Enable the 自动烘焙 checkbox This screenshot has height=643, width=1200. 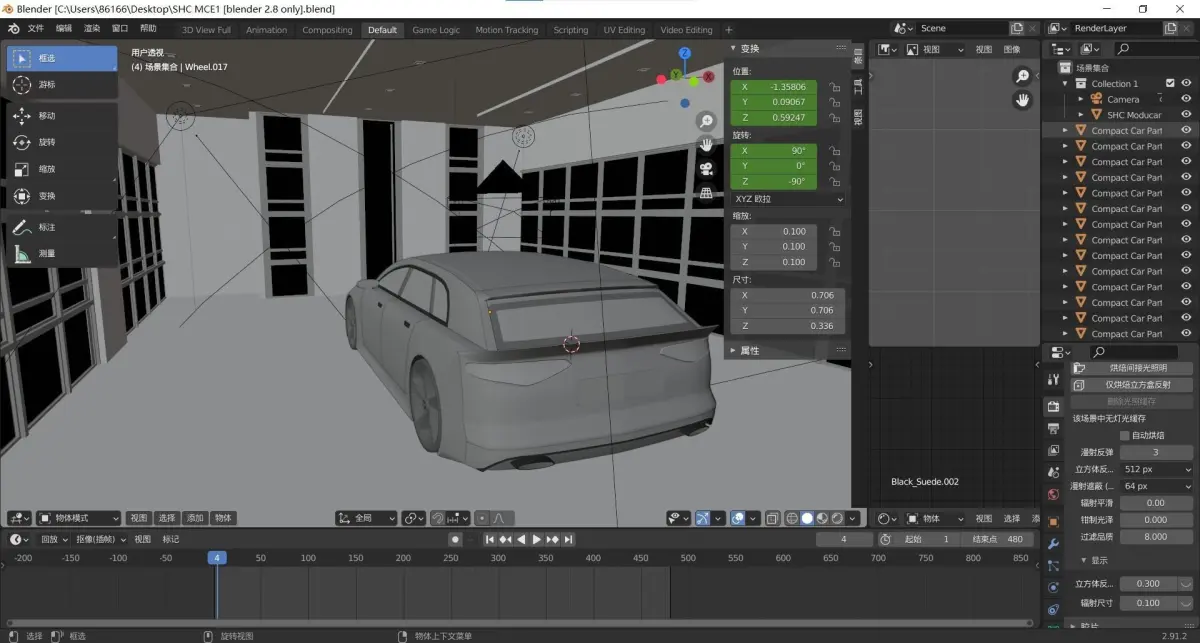click(x=1124, y=436)
